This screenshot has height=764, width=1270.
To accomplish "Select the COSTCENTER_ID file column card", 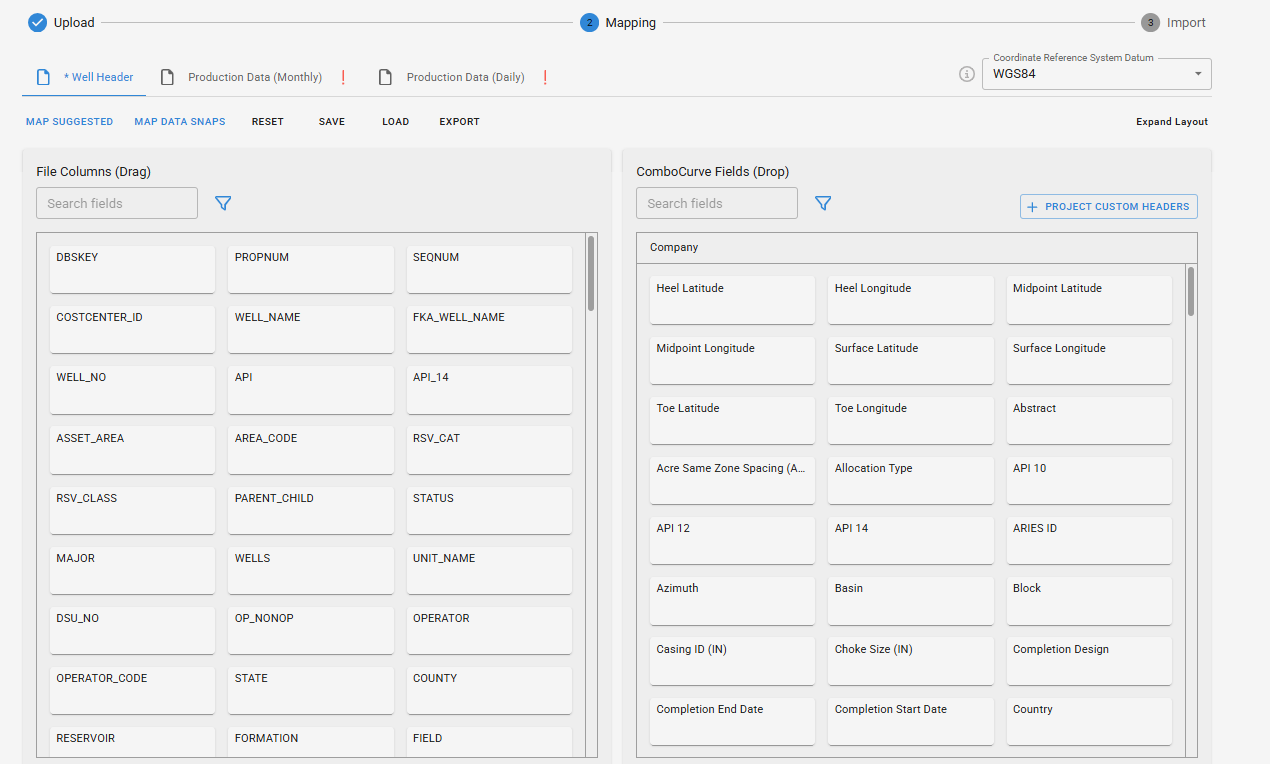I will (132, 330).
